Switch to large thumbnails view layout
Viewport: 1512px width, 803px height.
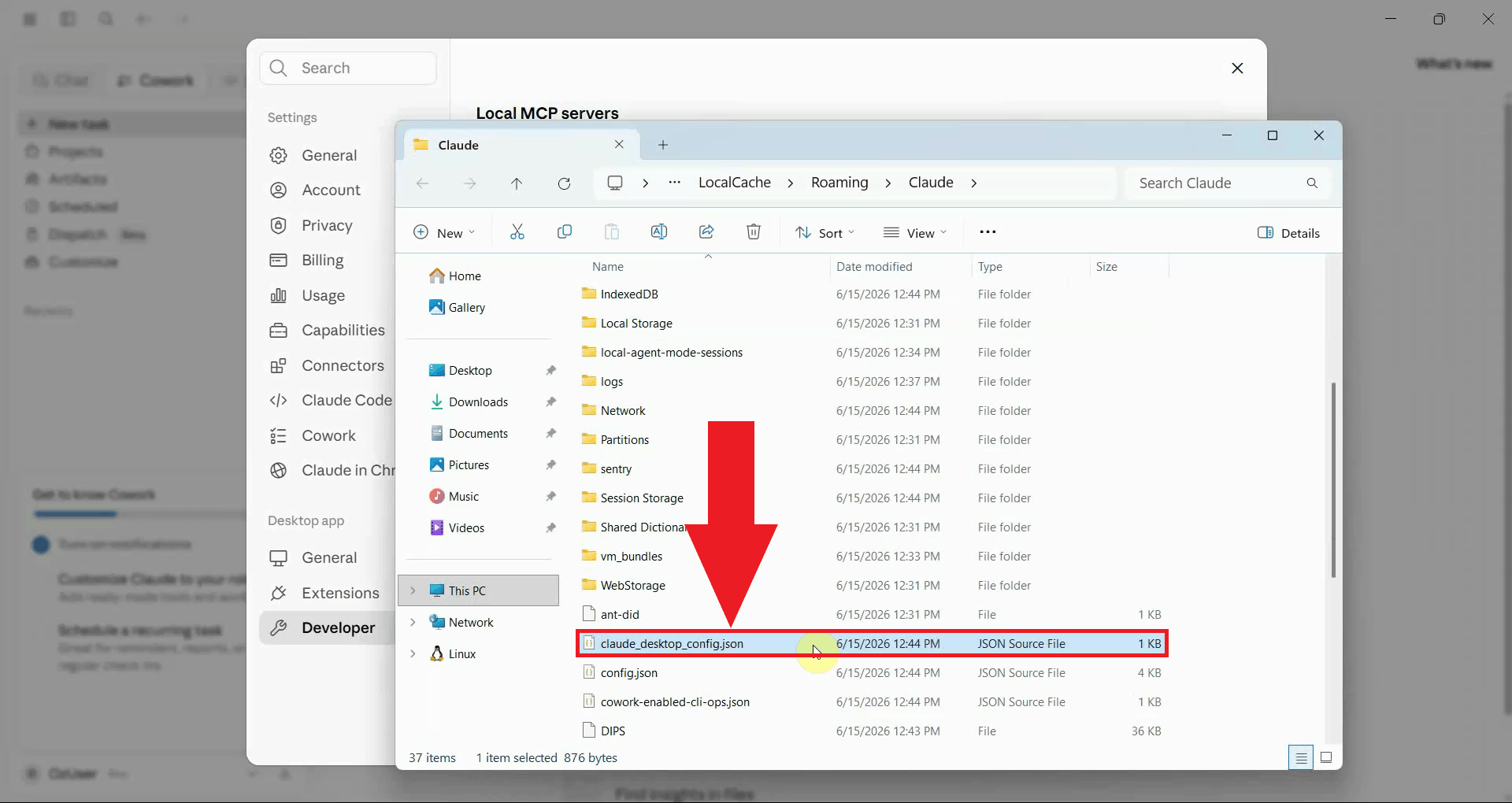coord(1326,758)
